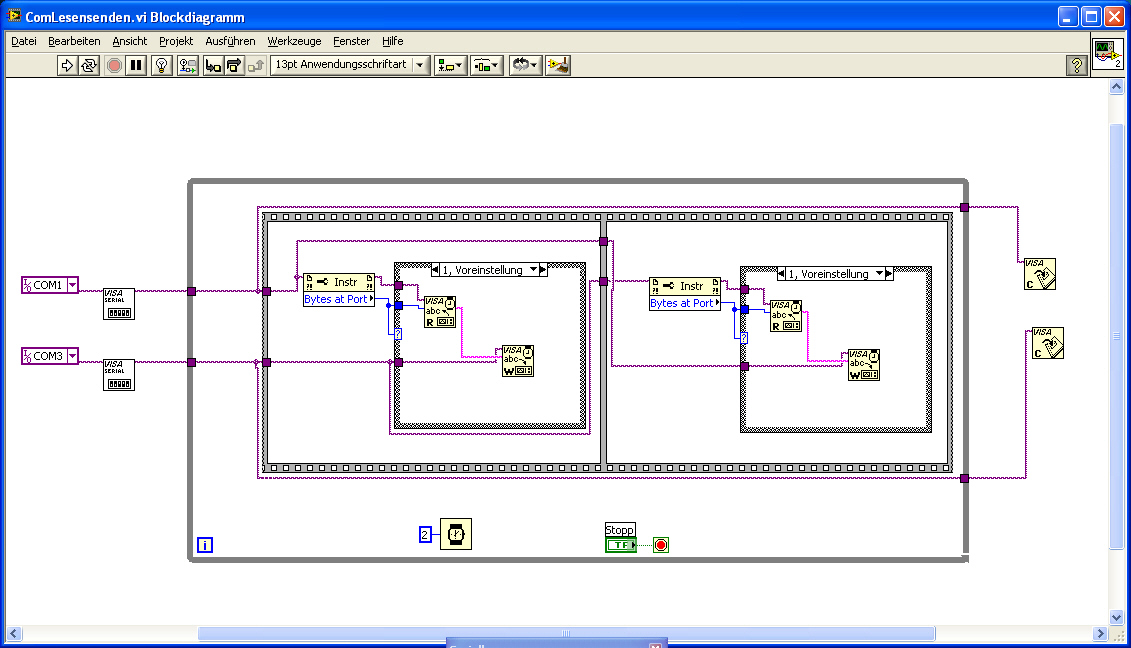Step into the next node
The height and width of the screenshot is (648, 1131).
pyautogui.click(x=213, y=66)
